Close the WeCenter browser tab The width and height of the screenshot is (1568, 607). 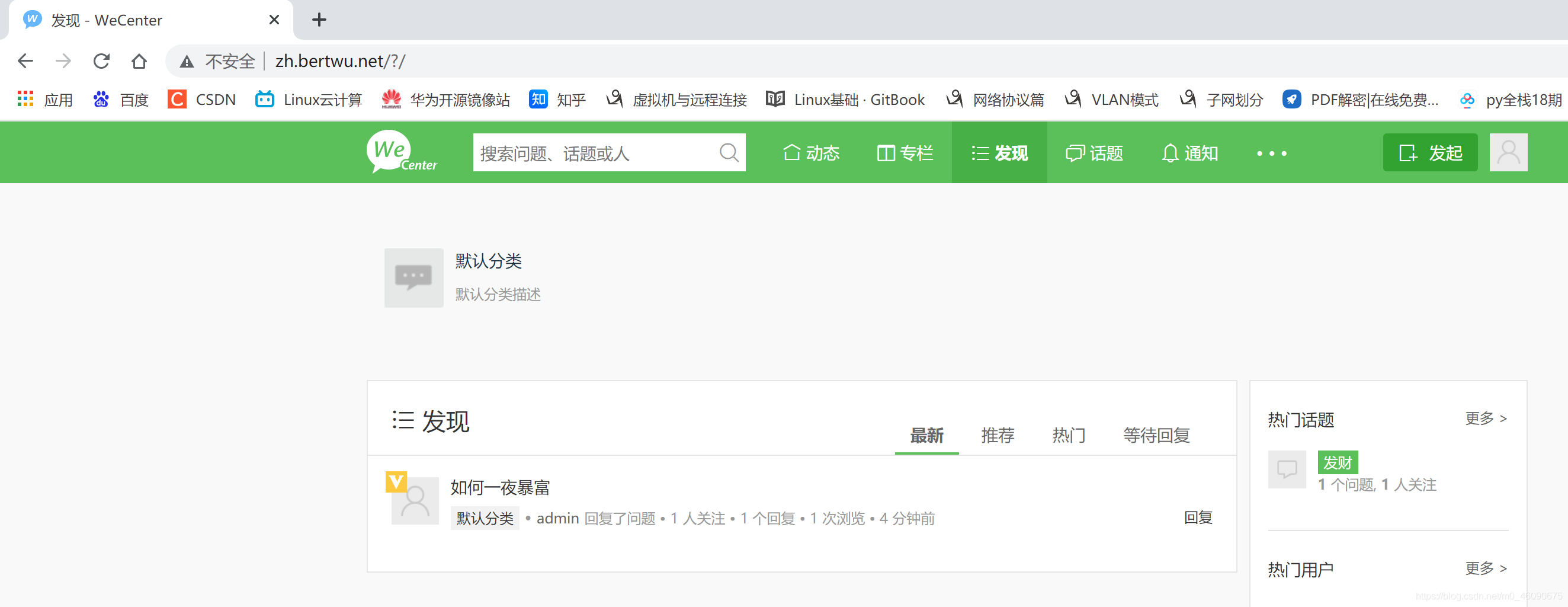[x=274, y=20]
